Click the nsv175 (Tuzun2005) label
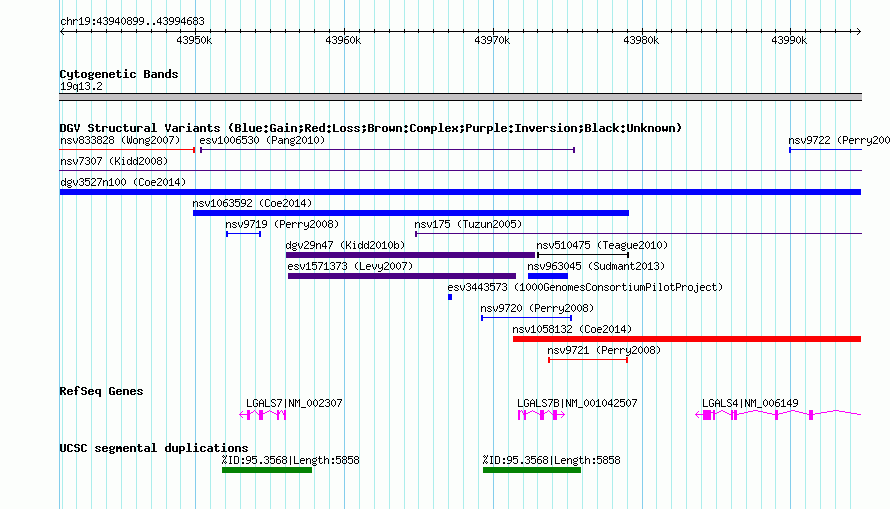This screenshot has height=509, width=890. pos(468,224)
